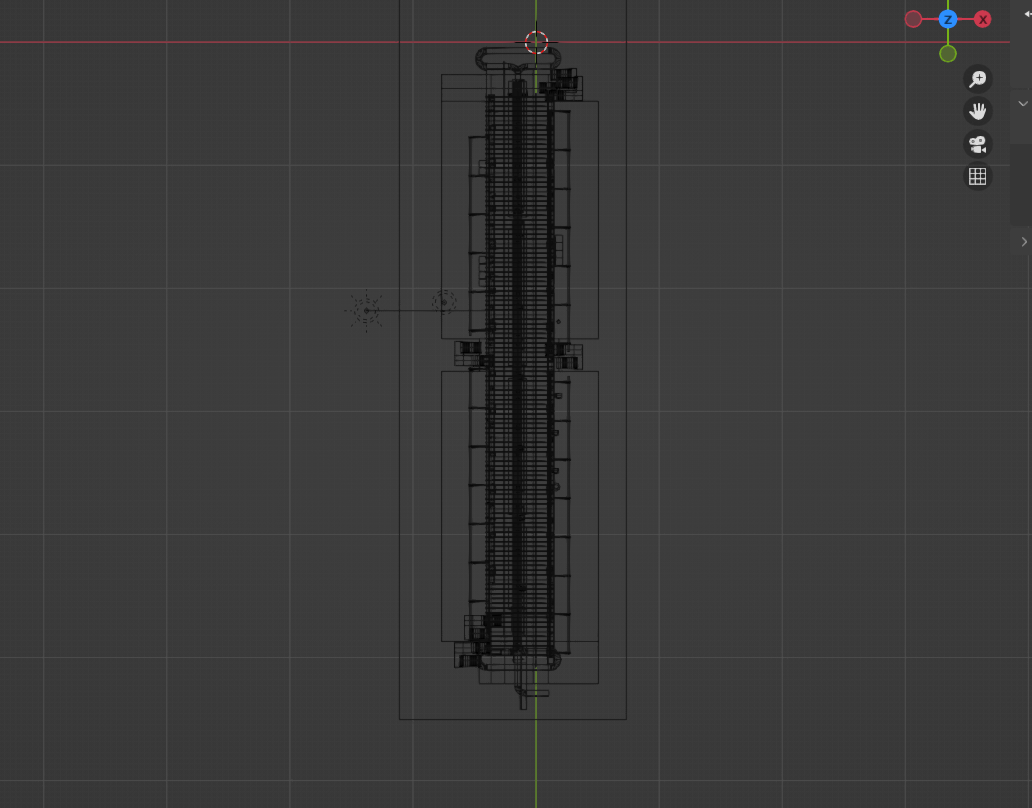Click the 3D cursor crosshair at the origin
Viewport: 1032px width, 808px height.
[537, 42]
